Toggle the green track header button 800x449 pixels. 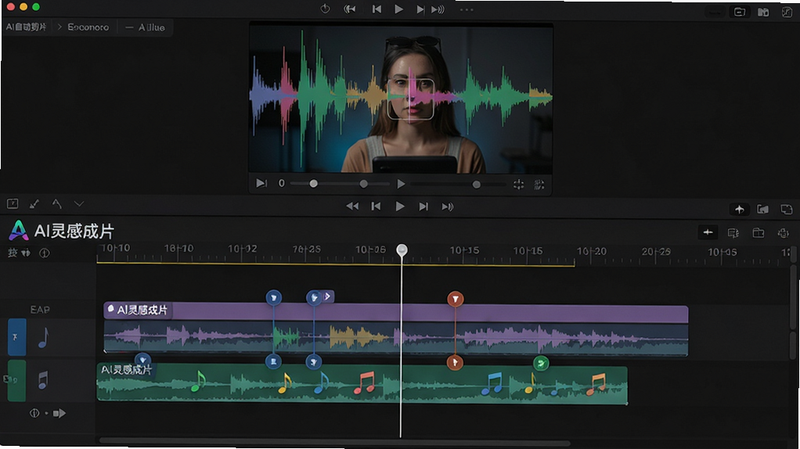pos(17,381)
